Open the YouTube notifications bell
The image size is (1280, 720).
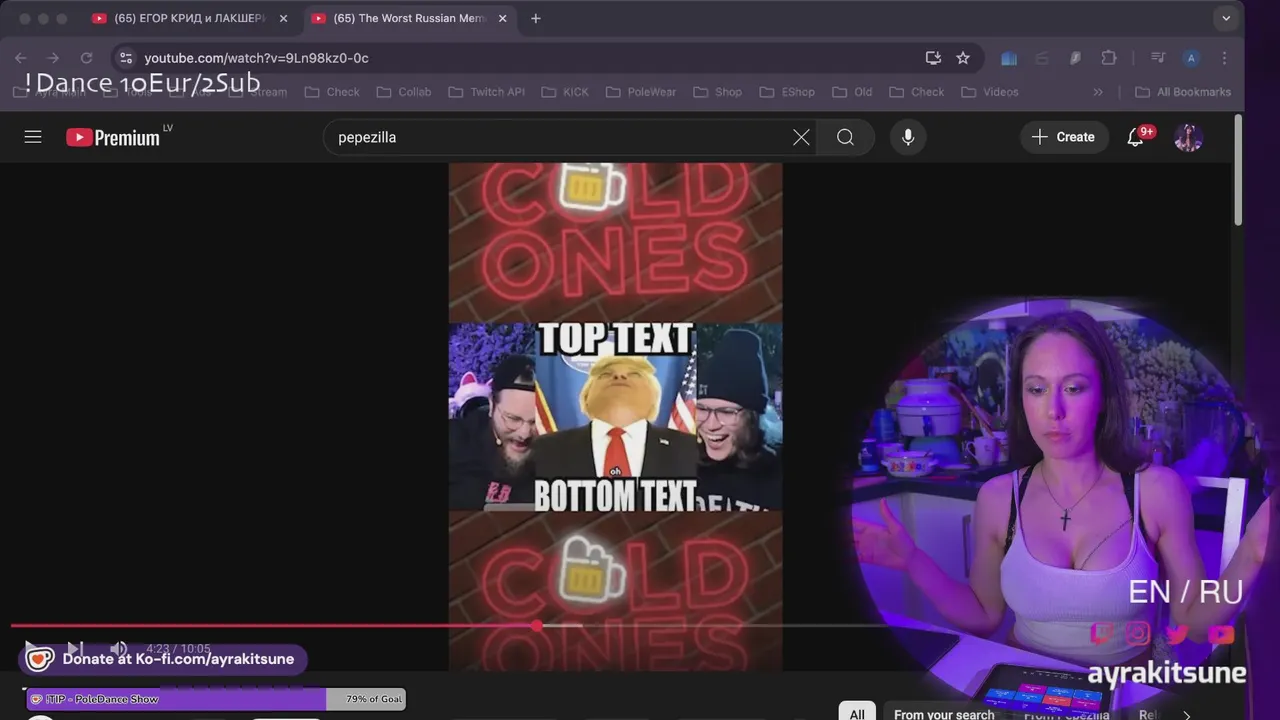tap(1136, 137)
